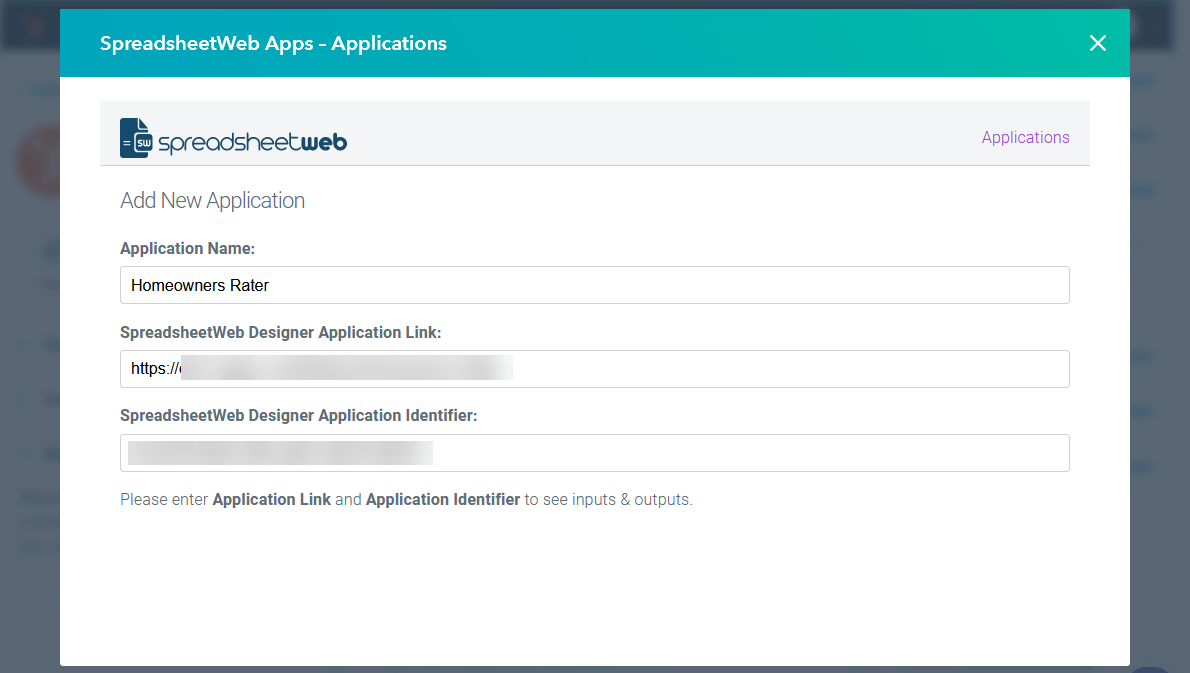Screen dimensions: 1190x673
Task: Open the Applications link
Action: [x=1025, y=137]
